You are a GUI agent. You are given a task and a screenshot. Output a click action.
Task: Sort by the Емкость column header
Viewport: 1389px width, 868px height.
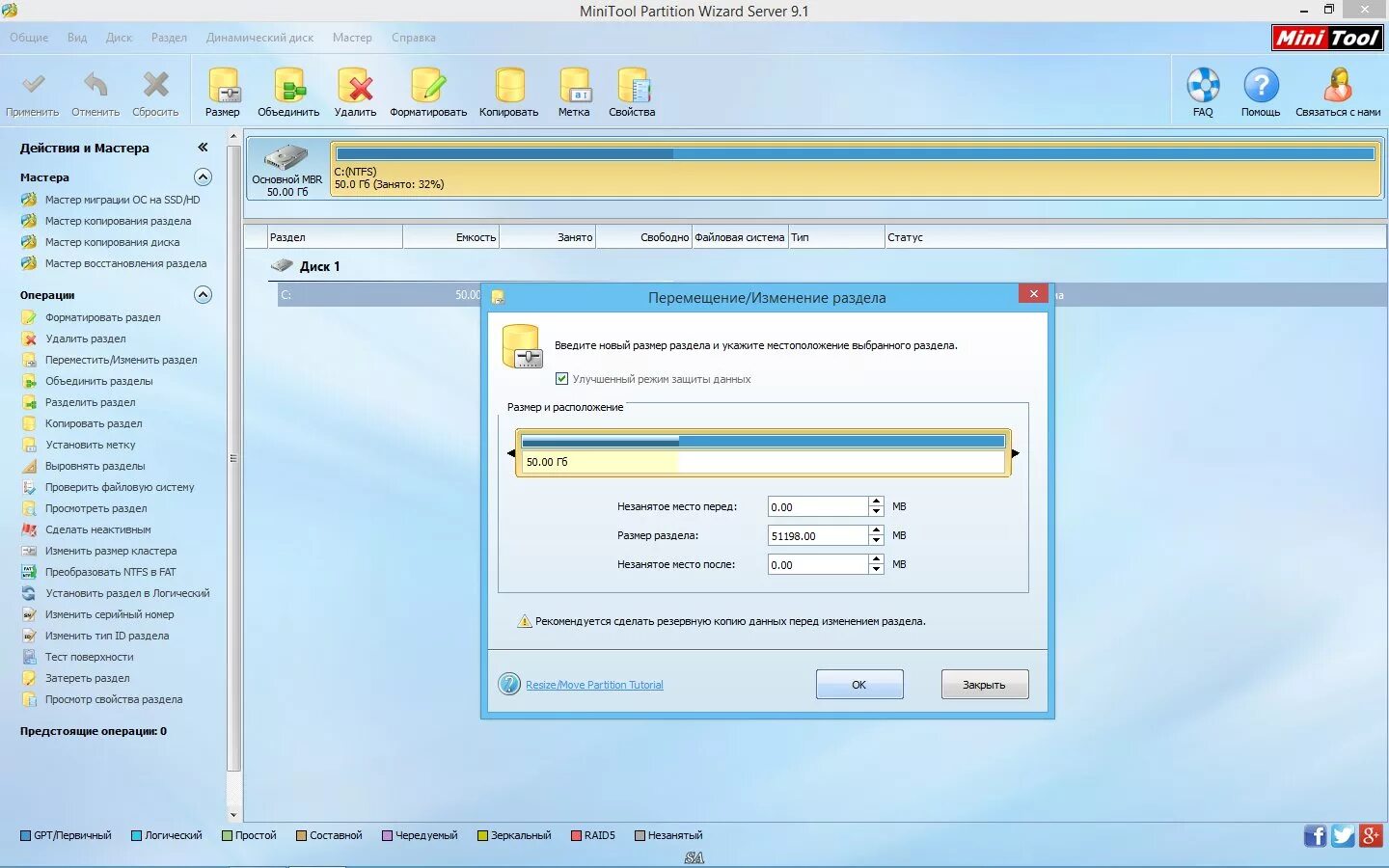(x=450, y=237)
